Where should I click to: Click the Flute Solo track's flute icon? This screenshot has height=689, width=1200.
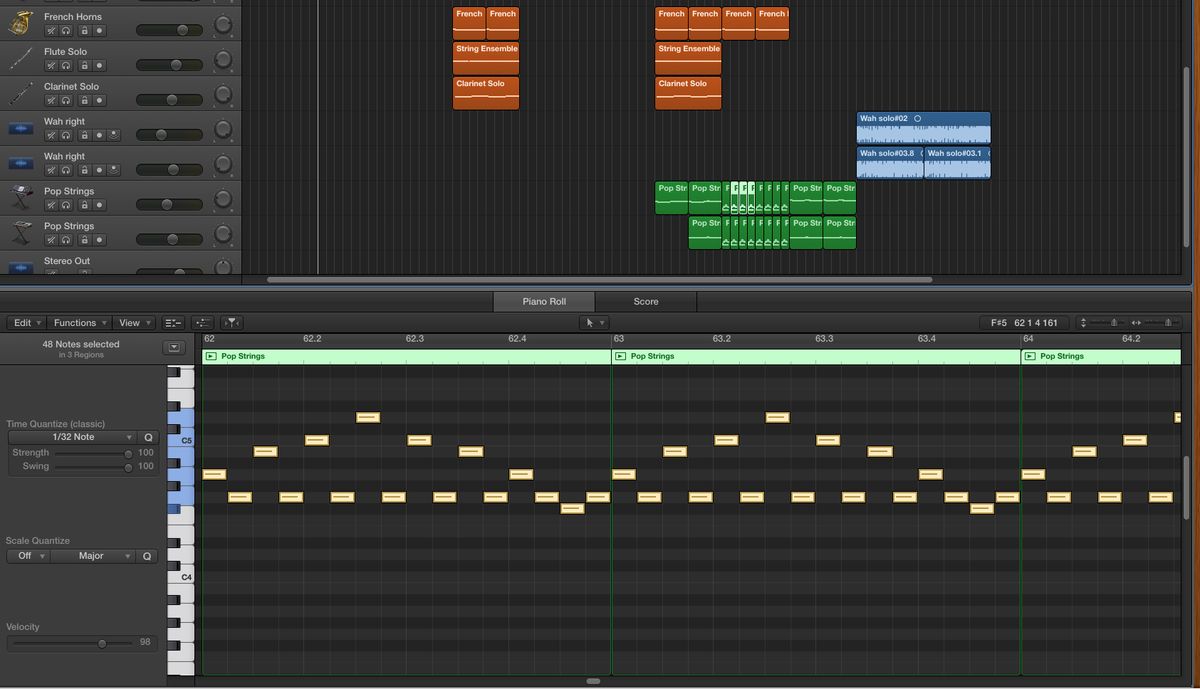(19, 57)
